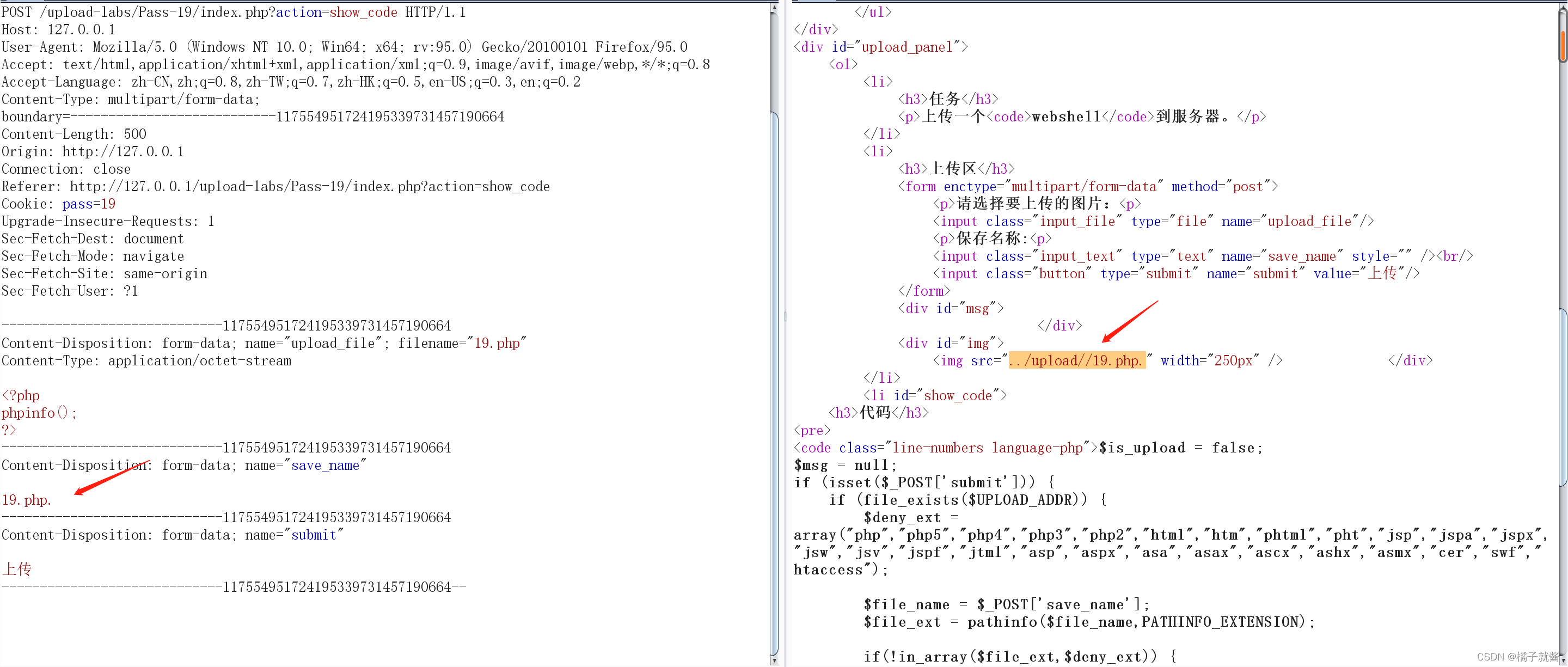Click the CSDN watermark text
The image size is (1568, 667).
(1517, 657)
